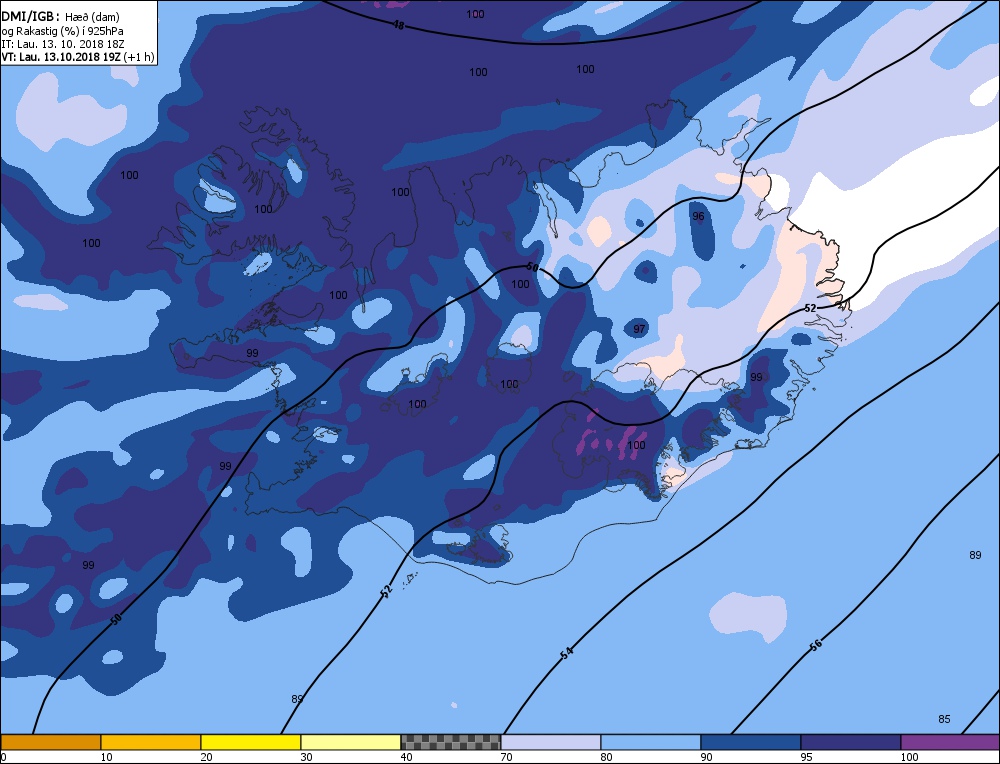The height and width of the screenshot is (764, 1000).
Task: Click the orange 10–20 legend swatch
Action: click(151, 742)
